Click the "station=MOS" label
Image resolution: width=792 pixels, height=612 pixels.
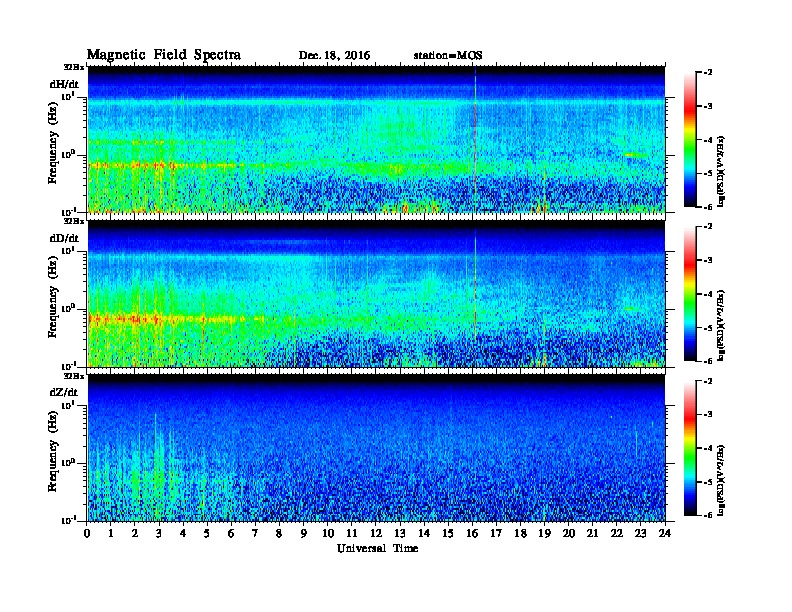[x=448, y=56]
